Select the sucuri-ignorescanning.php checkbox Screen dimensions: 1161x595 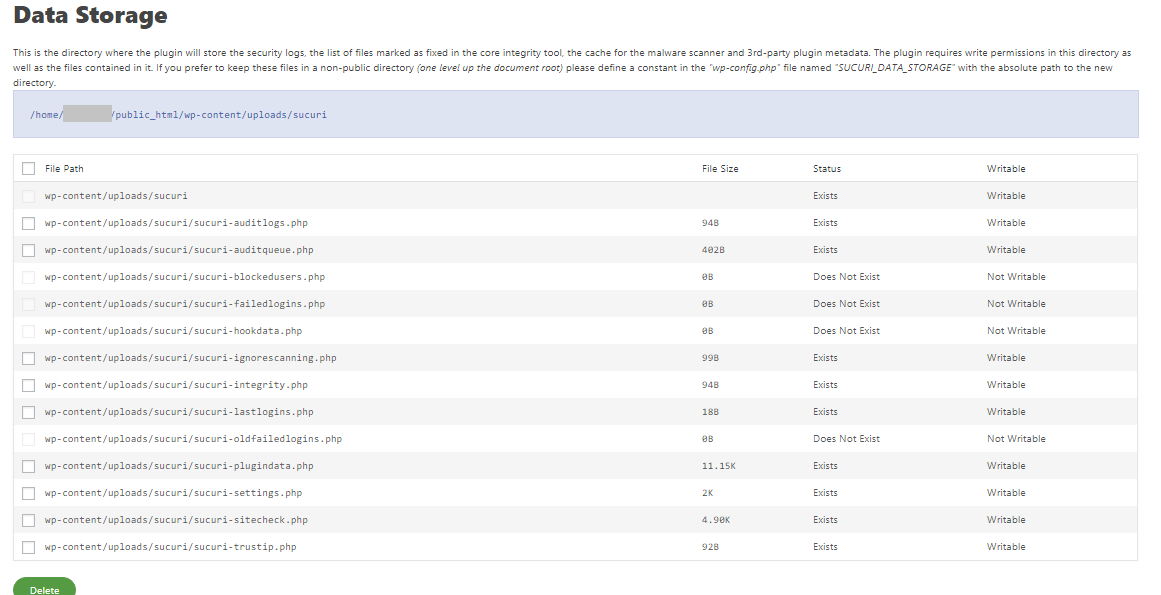[x=28, y=358]
